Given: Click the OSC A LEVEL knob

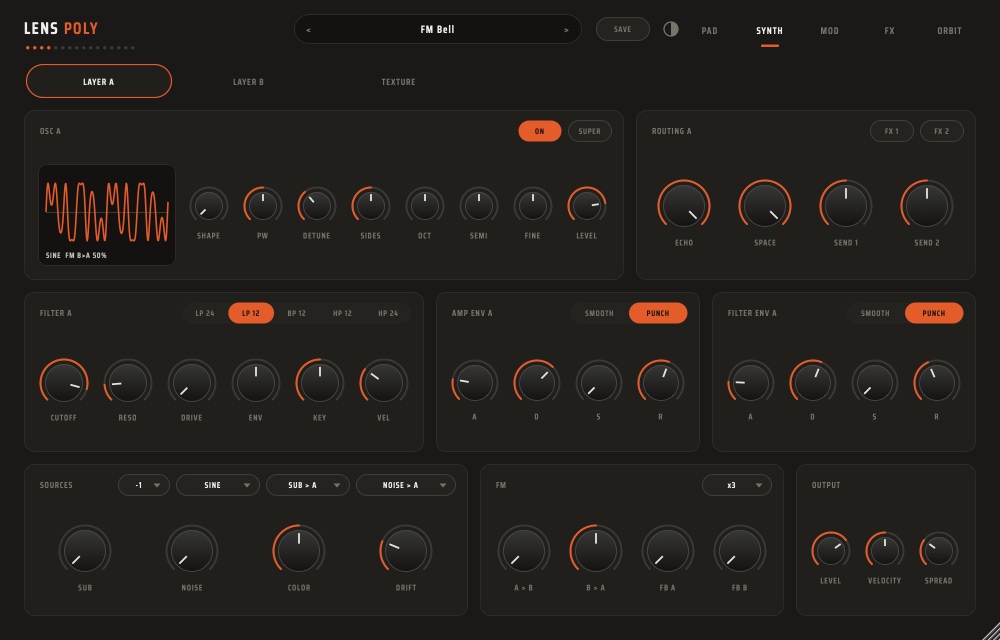Looking at the screenshot, I should tap(587, 206).
